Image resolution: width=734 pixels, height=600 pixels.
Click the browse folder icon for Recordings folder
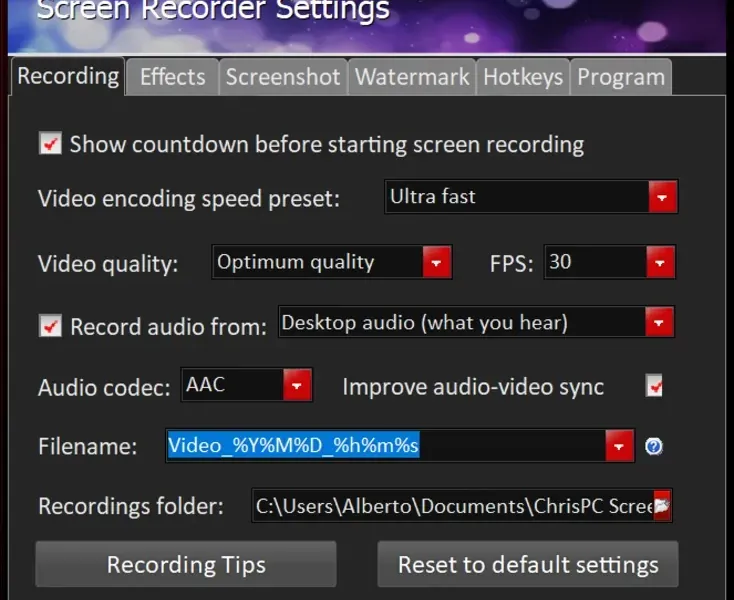click(662, 505)
